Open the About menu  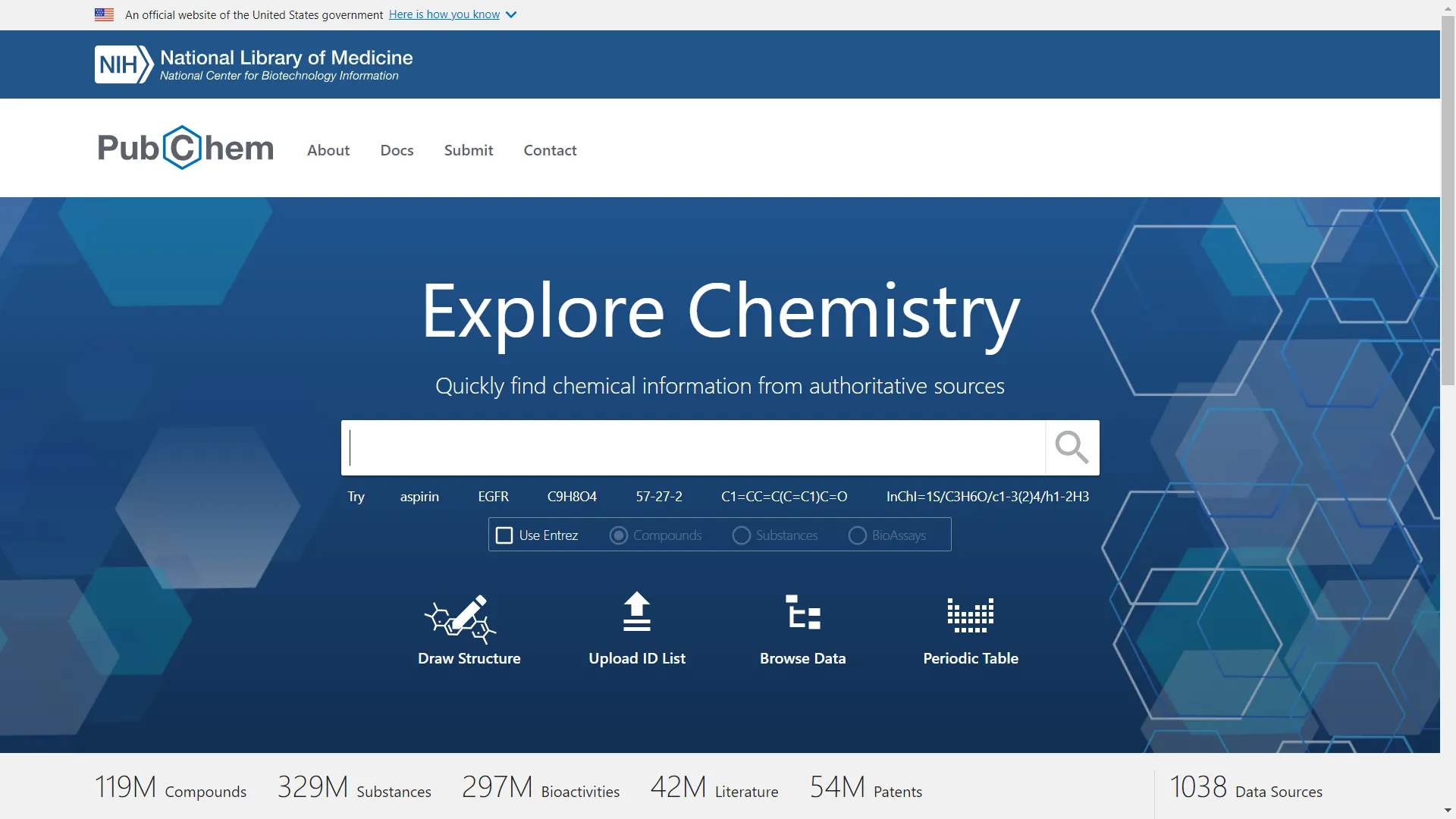click(x=328, y=150)
